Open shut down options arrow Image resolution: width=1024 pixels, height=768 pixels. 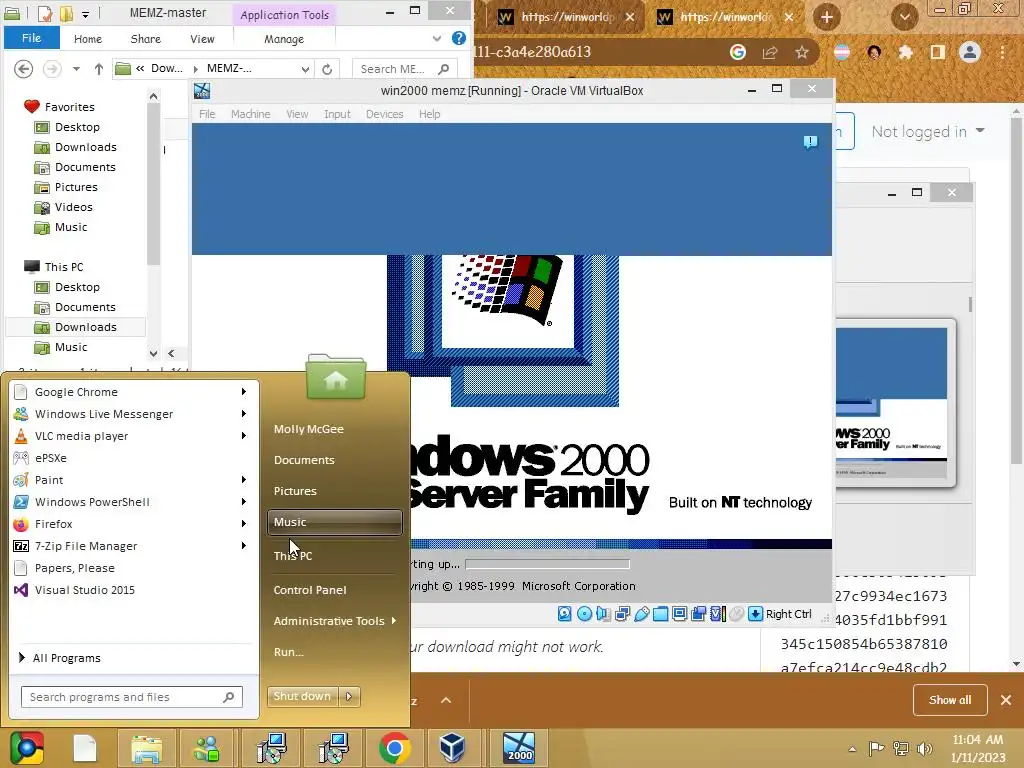click(349, 696)
